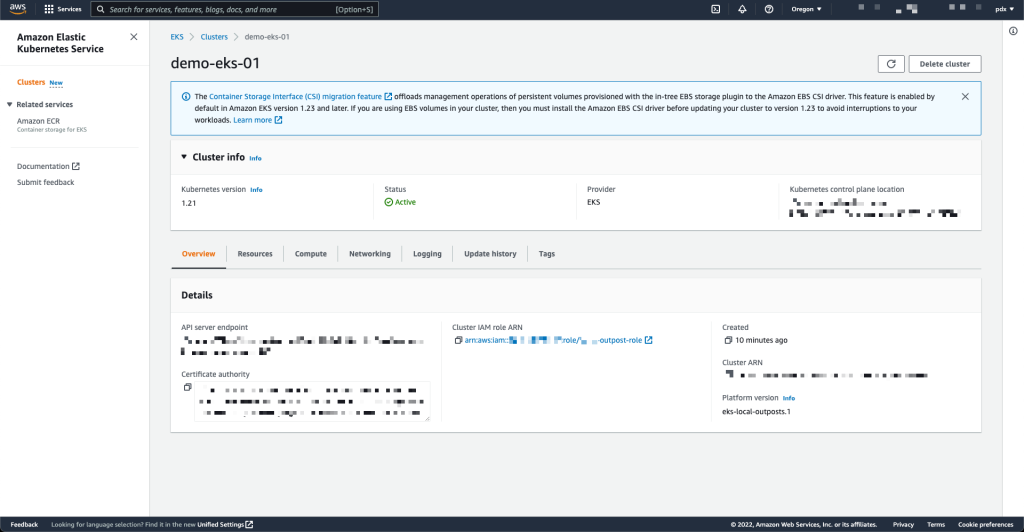Image resolution: width=1024 pixels, height=532 pixels.
Task: Select the 'eks-local-outposts.1' platform version text
Action: [x=756, y=412]
